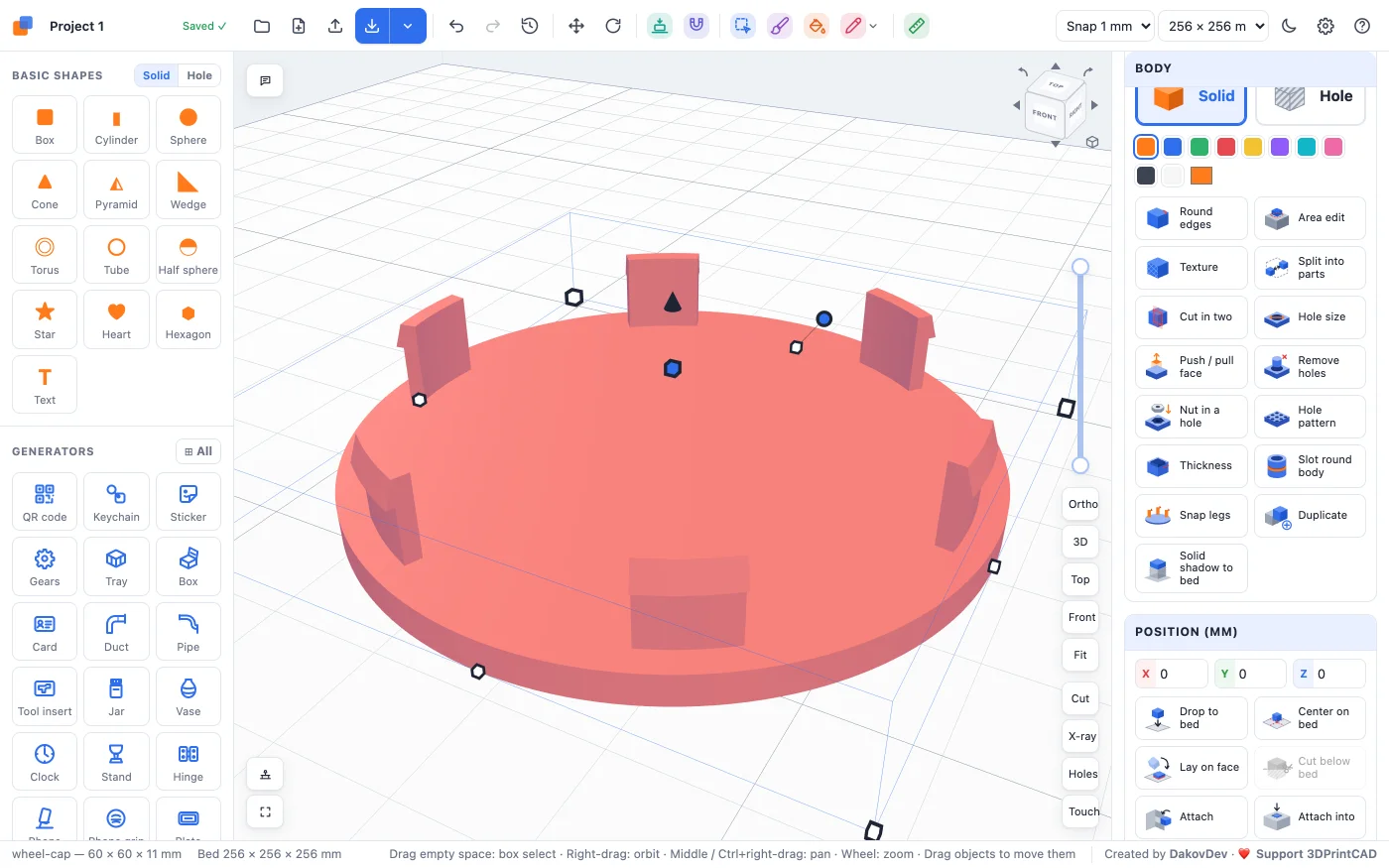This screenshot has width=1389, height=868.
Task: Expand the pencil tool dropdown chevron
Action: (x=873, y=26)
